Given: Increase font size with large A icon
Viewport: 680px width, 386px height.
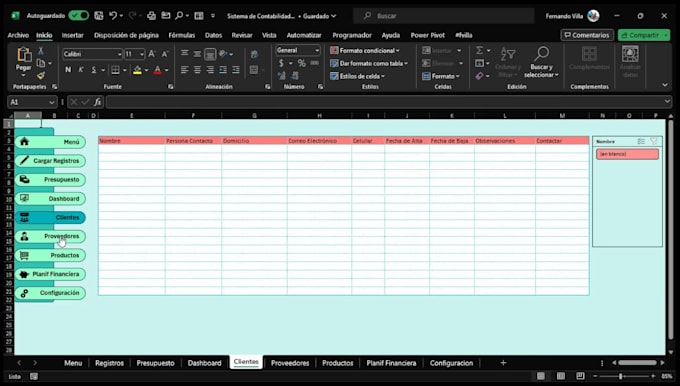Looking at the screenshot, I should (152, 54).
